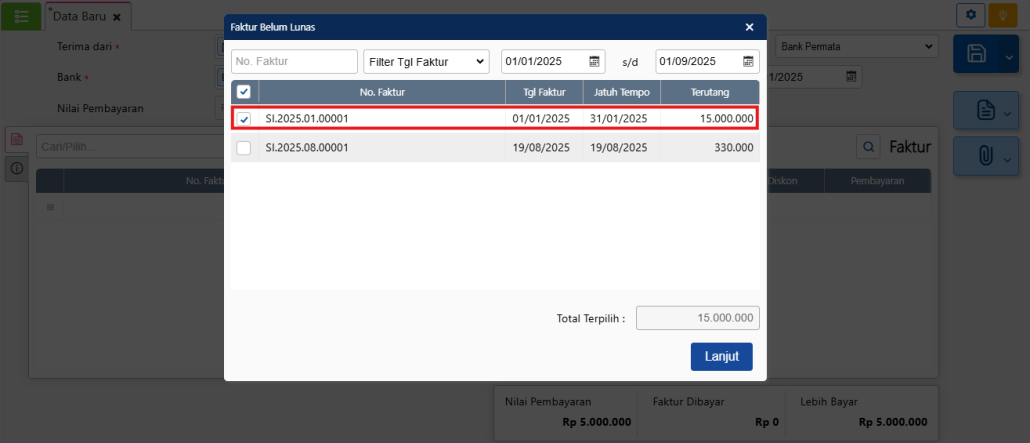Close the Faktur Belum Lunas dialog
This screenshot has width=1030, height=443.
750,27
